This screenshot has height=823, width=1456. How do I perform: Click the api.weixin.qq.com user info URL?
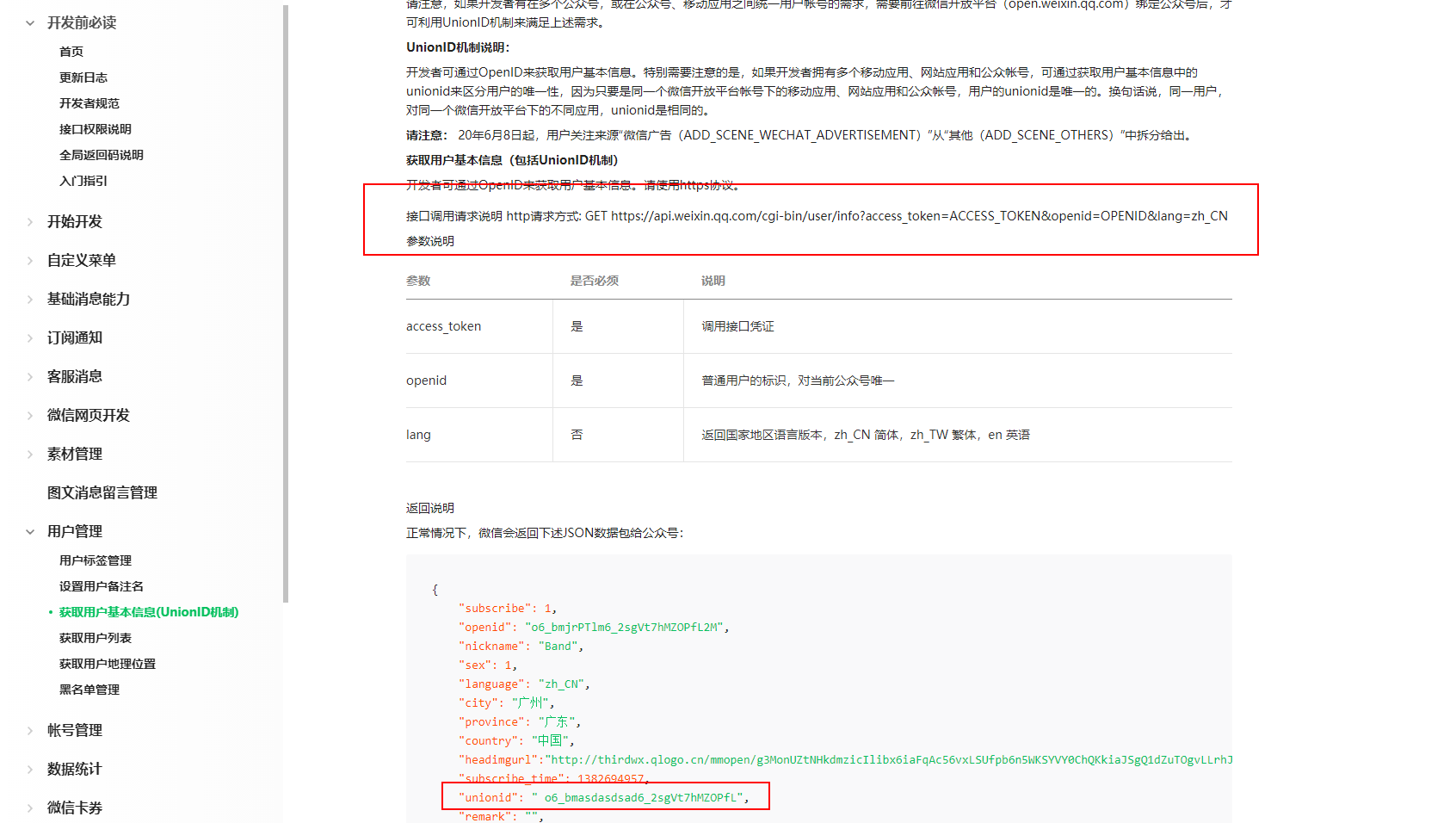pyautogui.click(x=918, y=216)
